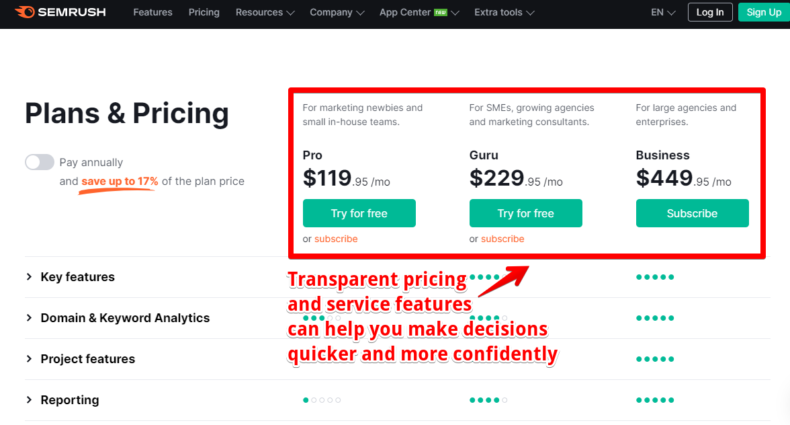Toggle the Pay annually switch
Screen dimensions: 790x425
coord(40,162)
